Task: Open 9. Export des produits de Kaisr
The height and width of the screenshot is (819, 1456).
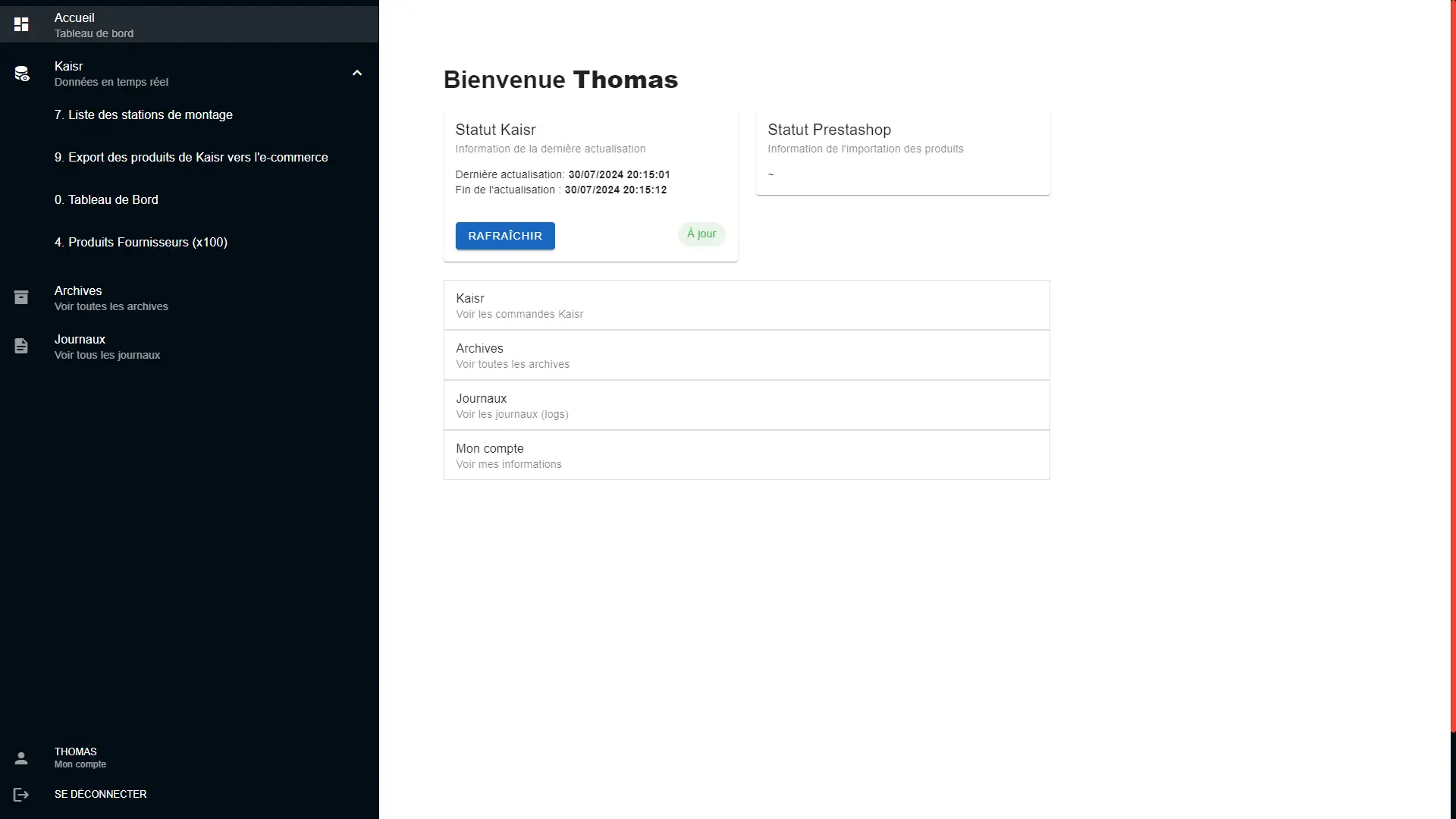Action: (x=190, y=158)
